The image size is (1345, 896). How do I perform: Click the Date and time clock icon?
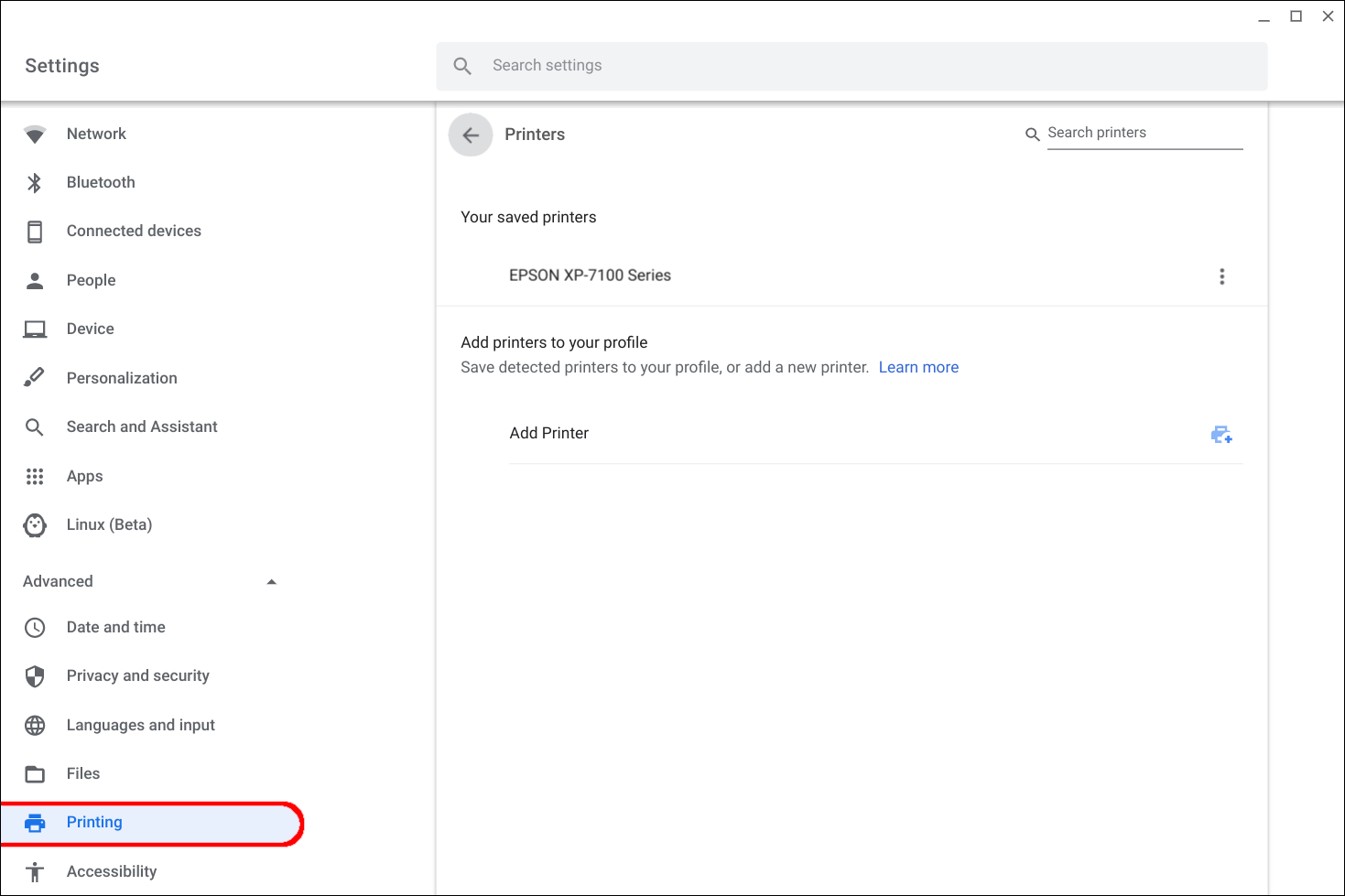click(x=35, y=628)
